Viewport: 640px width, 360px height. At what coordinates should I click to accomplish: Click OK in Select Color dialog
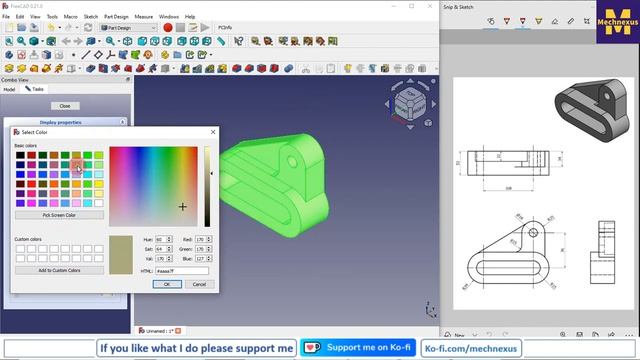pos(167,284)
